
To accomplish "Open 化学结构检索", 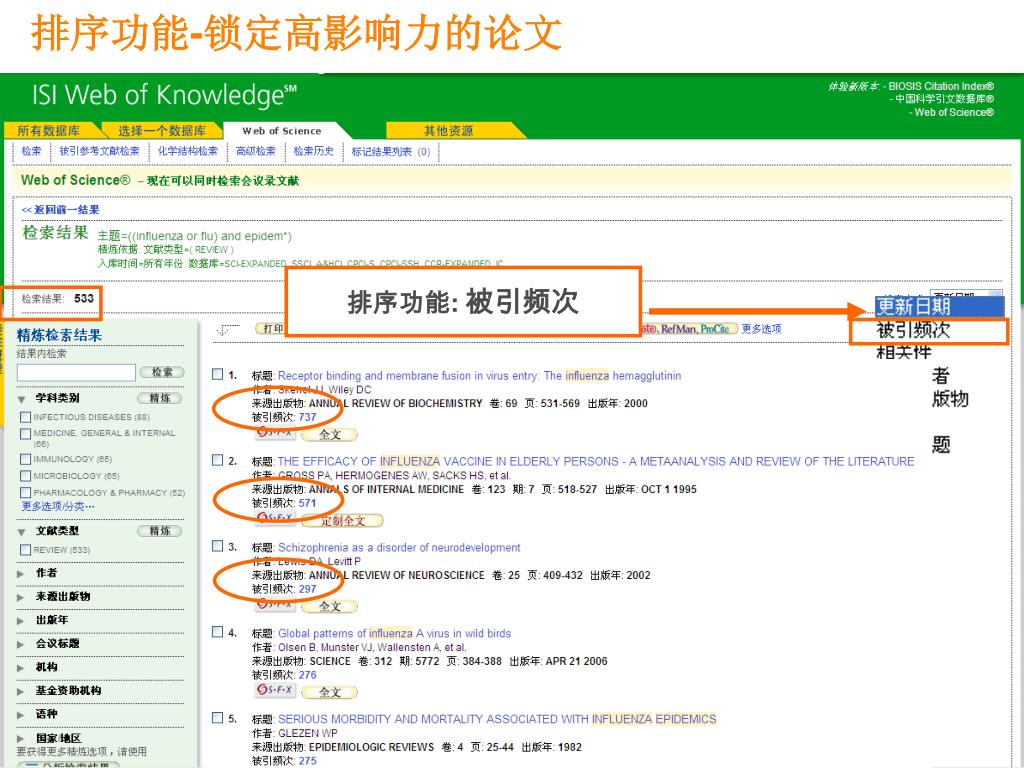I will tap(187, 151).
